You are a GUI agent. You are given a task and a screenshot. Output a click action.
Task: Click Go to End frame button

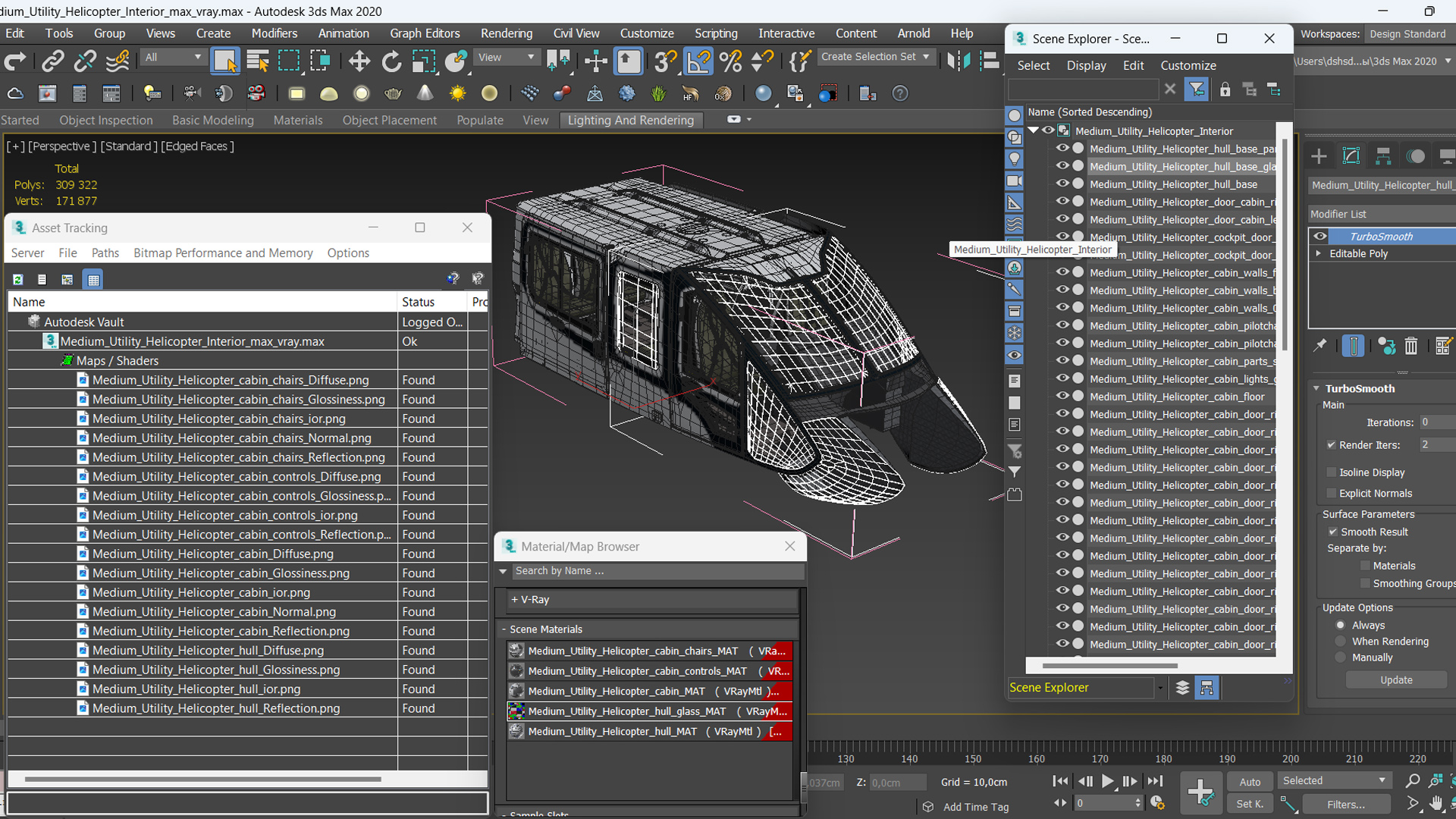1154,781
